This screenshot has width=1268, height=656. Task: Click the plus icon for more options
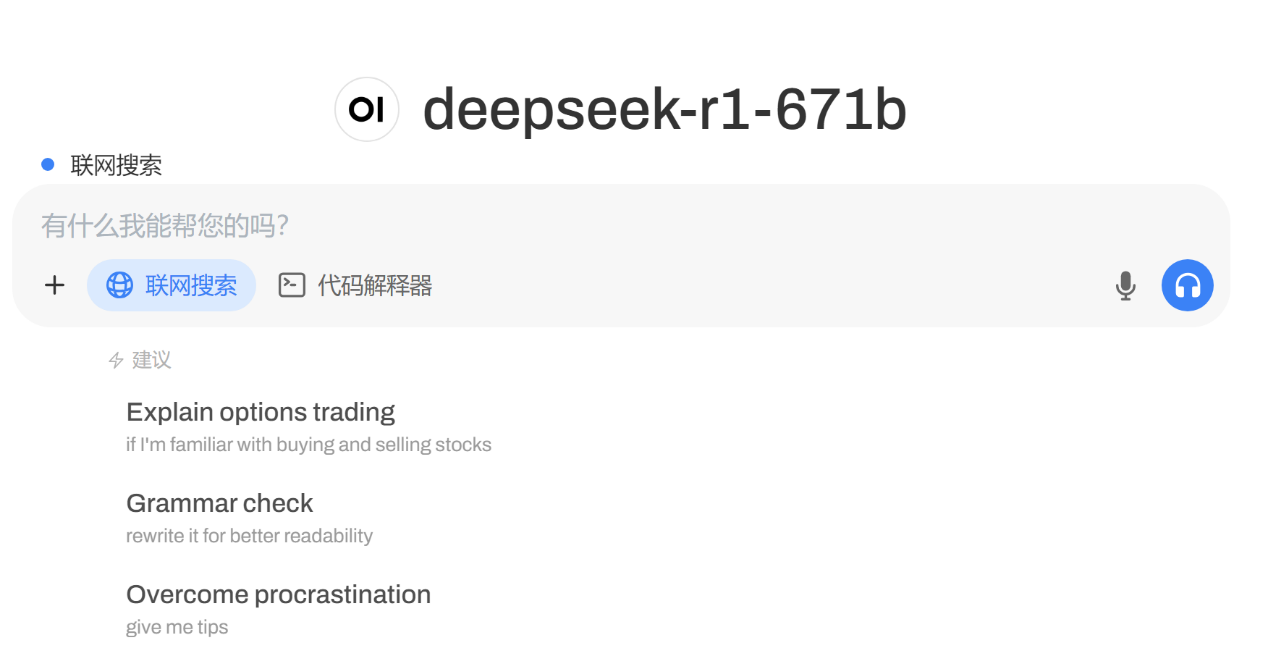pyautogui.click(x=55, y=286)
